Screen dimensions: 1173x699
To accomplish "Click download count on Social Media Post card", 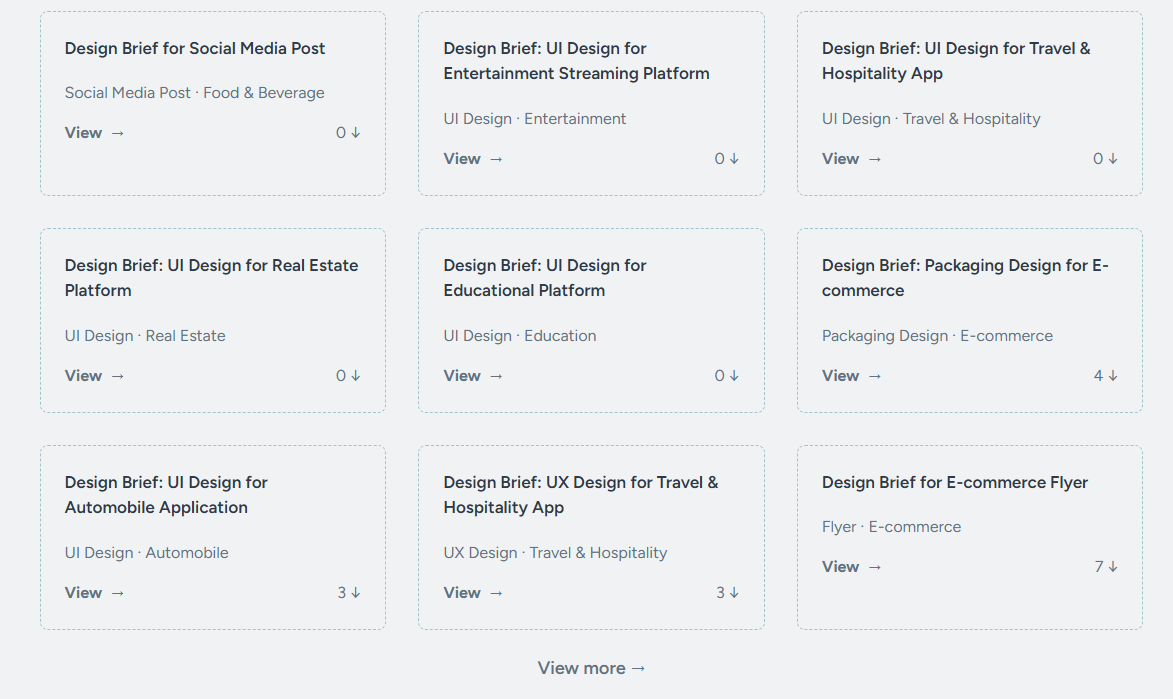I will coord(348,133).
